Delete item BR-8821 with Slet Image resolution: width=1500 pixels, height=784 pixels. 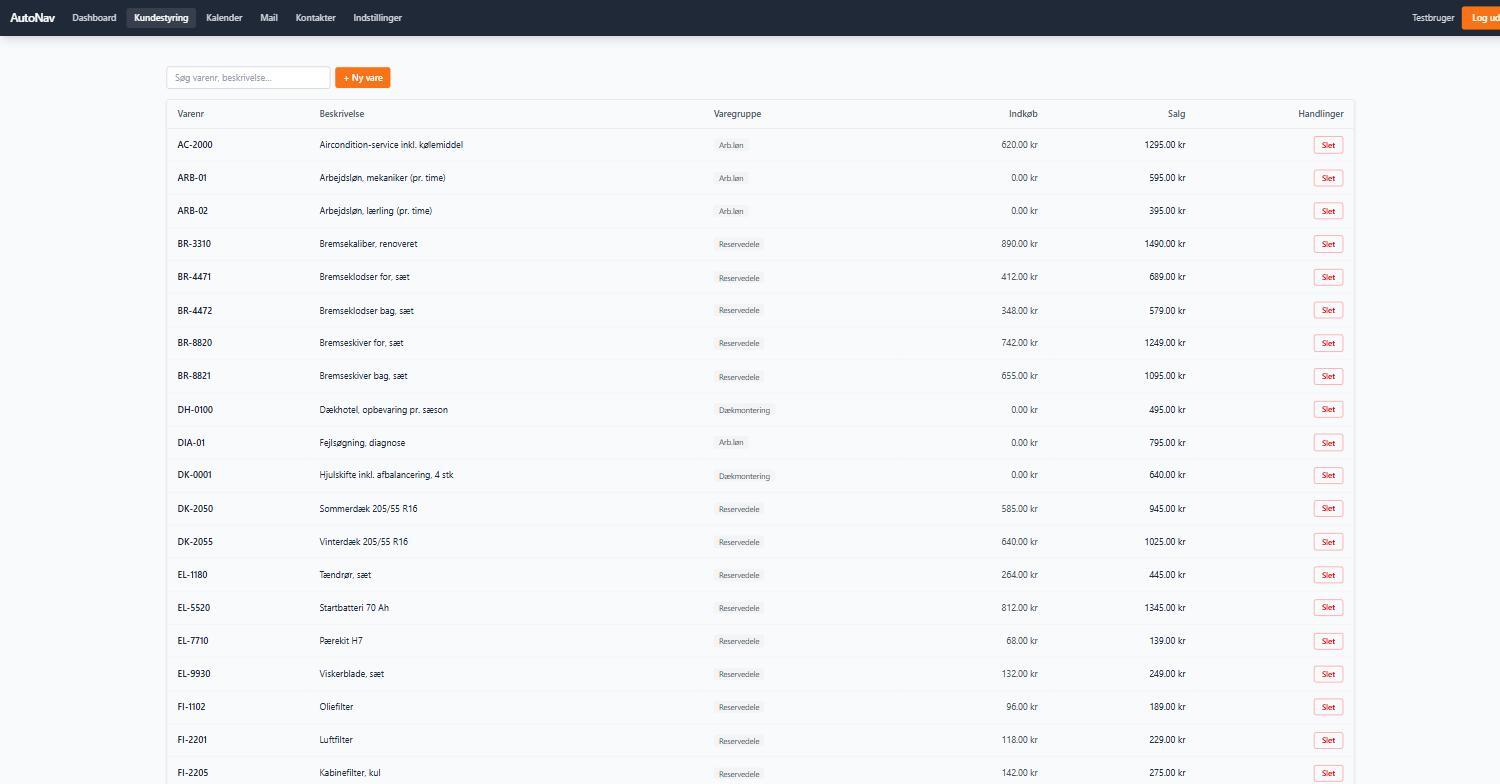[x=1328, y=376]
